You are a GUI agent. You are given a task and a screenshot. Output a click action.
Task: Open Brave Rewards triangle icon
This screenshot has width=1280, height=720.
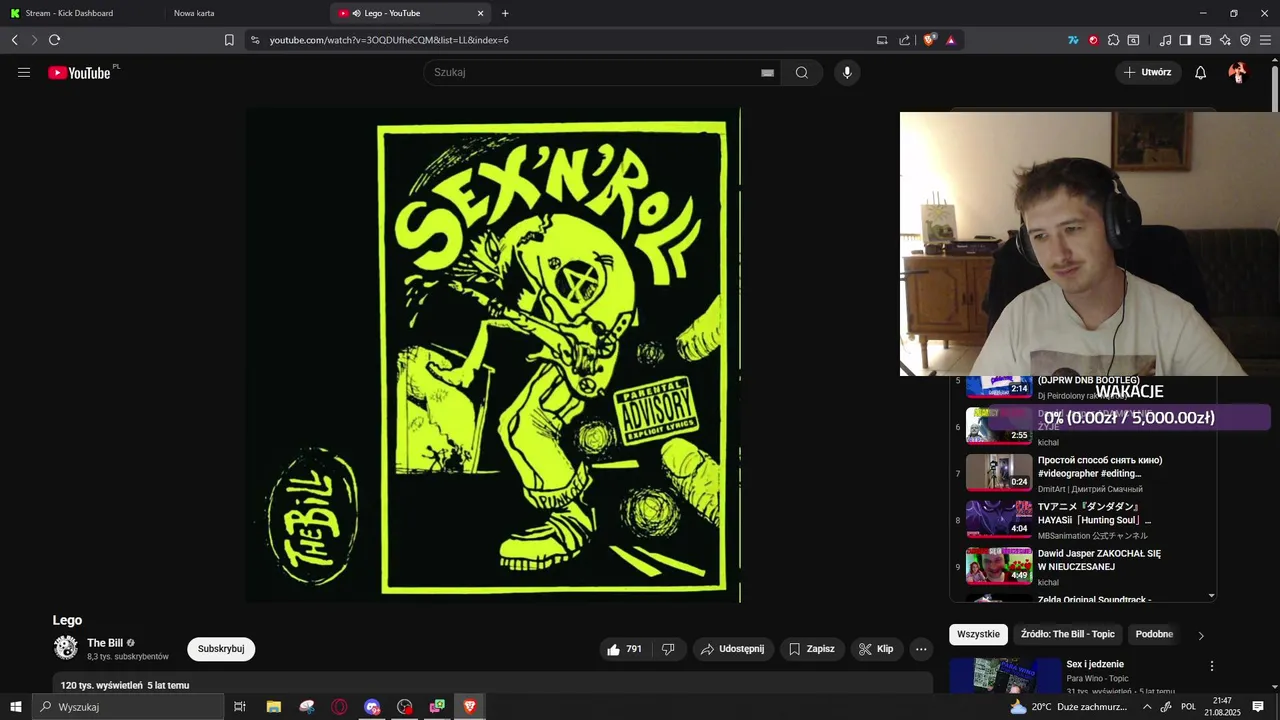coord(950,40)
